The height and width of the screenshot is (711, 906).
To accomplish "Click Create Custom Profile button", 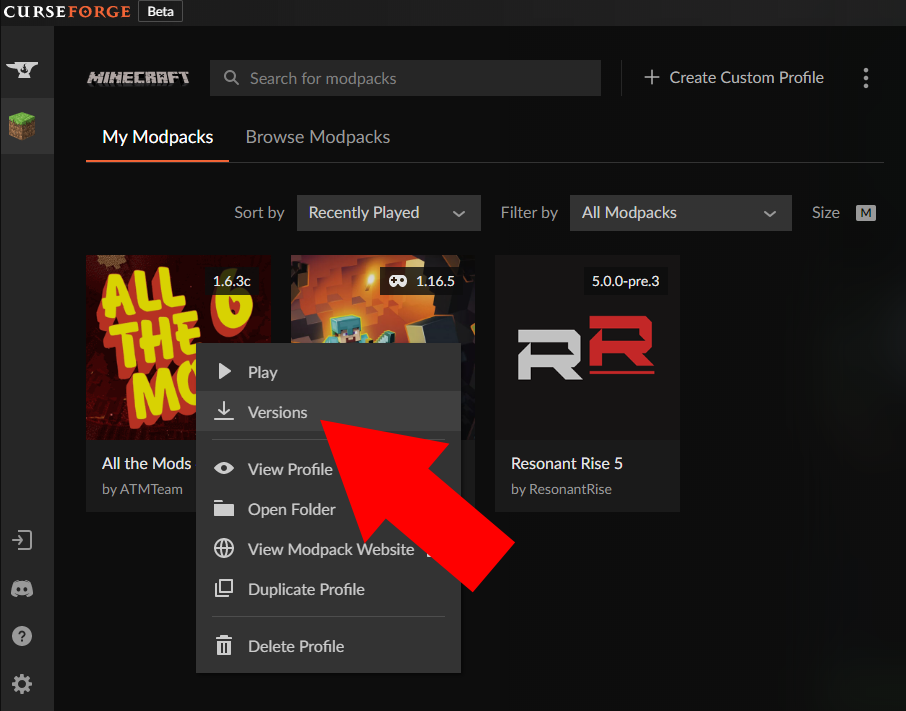I will [x=734, y=77].
